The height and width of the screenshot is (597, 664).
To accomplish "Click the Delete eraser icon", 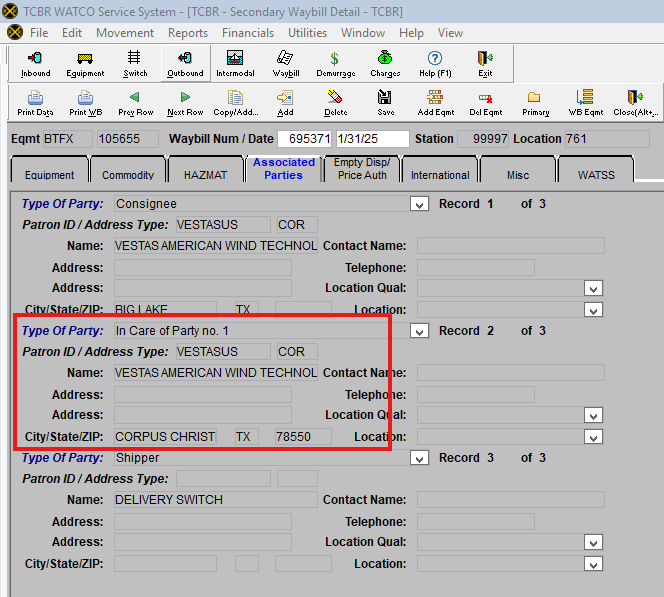I will [x=335, y=103].
